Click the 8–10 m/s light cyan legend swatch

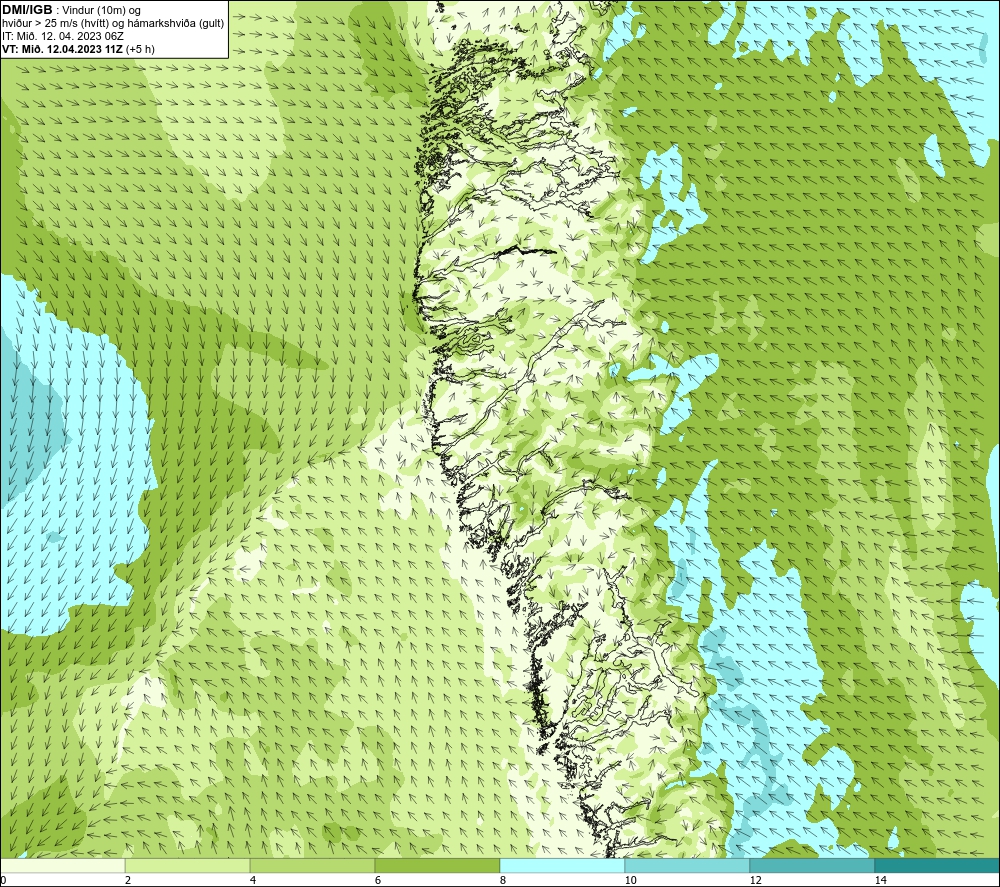[x=562, y=865]
